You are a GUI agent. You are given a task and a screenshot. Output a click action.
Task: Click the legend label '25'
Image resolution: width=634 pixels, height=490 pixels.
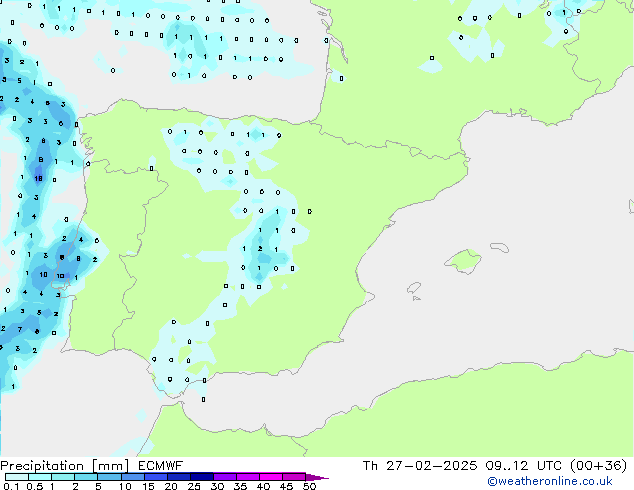pyautogui.click(x=194, y=486)
